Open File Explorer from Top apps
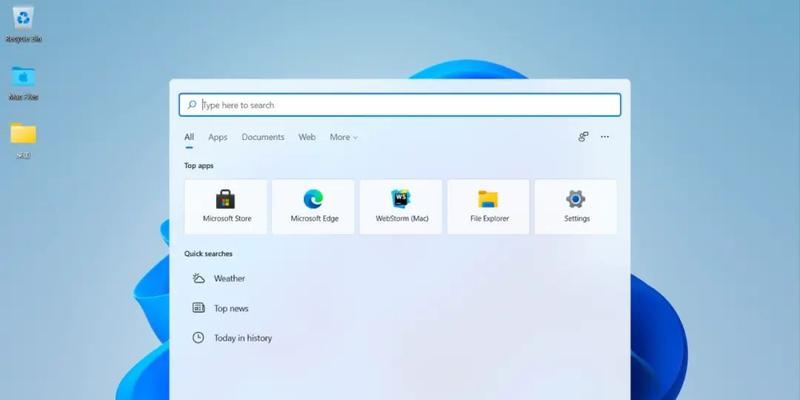This screenshot has height=400, width=800. [489, 207]
